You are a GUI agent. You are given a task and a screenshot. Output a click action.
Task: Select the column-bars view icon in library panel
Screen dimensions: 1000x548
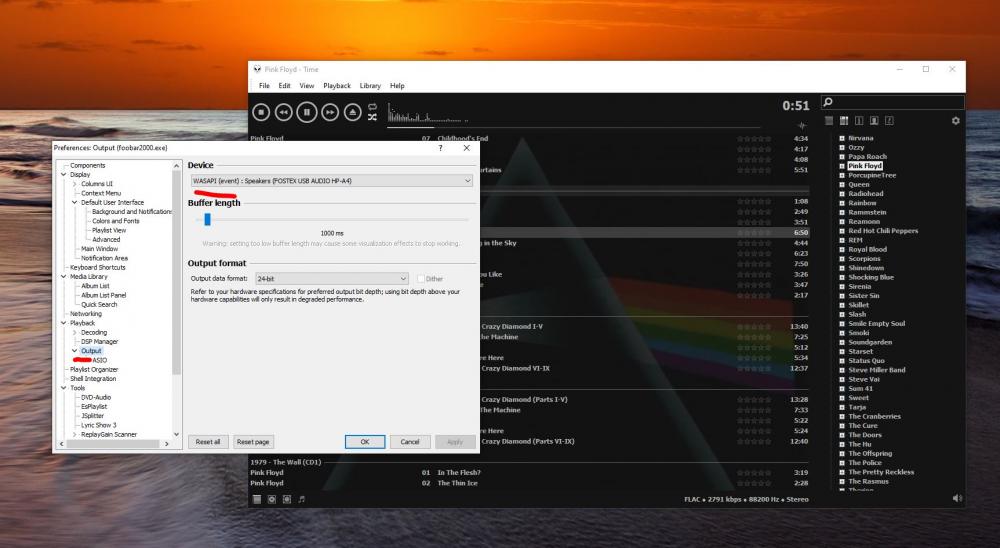844,121
